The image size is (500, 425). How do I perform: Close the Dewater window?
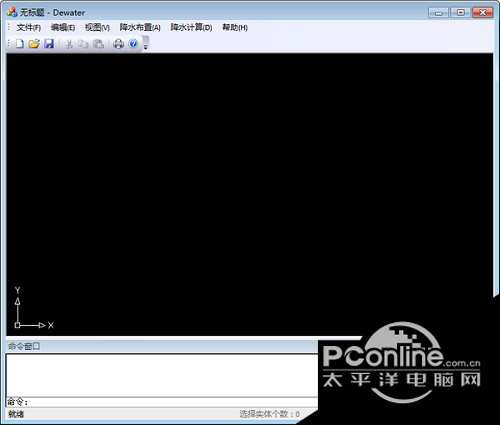(483, 13)
